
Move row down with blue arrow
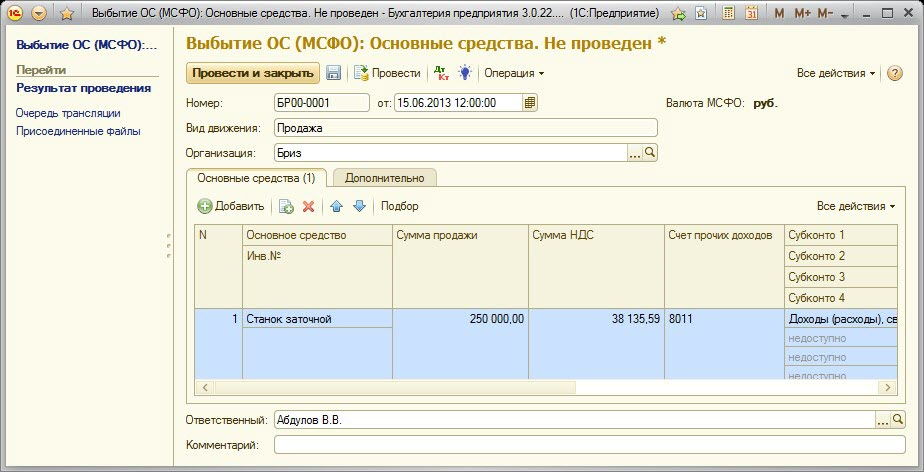click(x=359, y=206)
